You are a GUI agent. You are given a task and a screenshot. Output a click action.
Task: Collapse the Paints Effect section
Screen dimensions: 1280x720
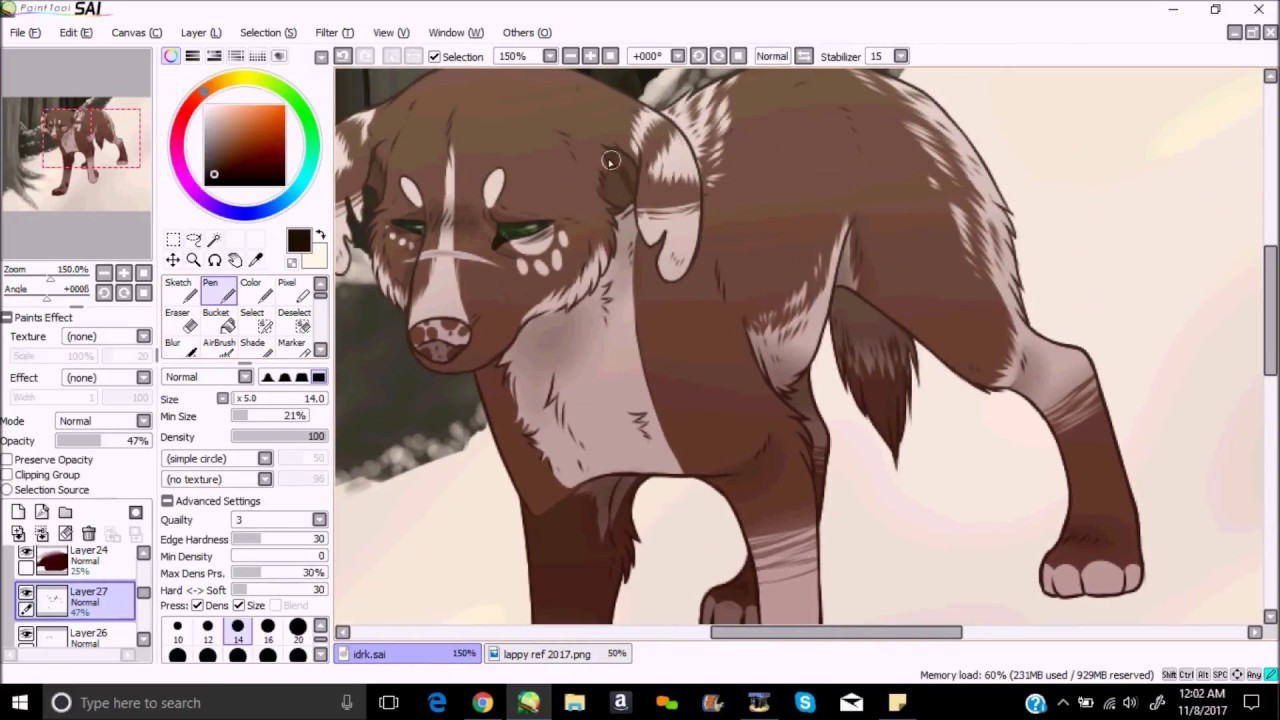7,317
